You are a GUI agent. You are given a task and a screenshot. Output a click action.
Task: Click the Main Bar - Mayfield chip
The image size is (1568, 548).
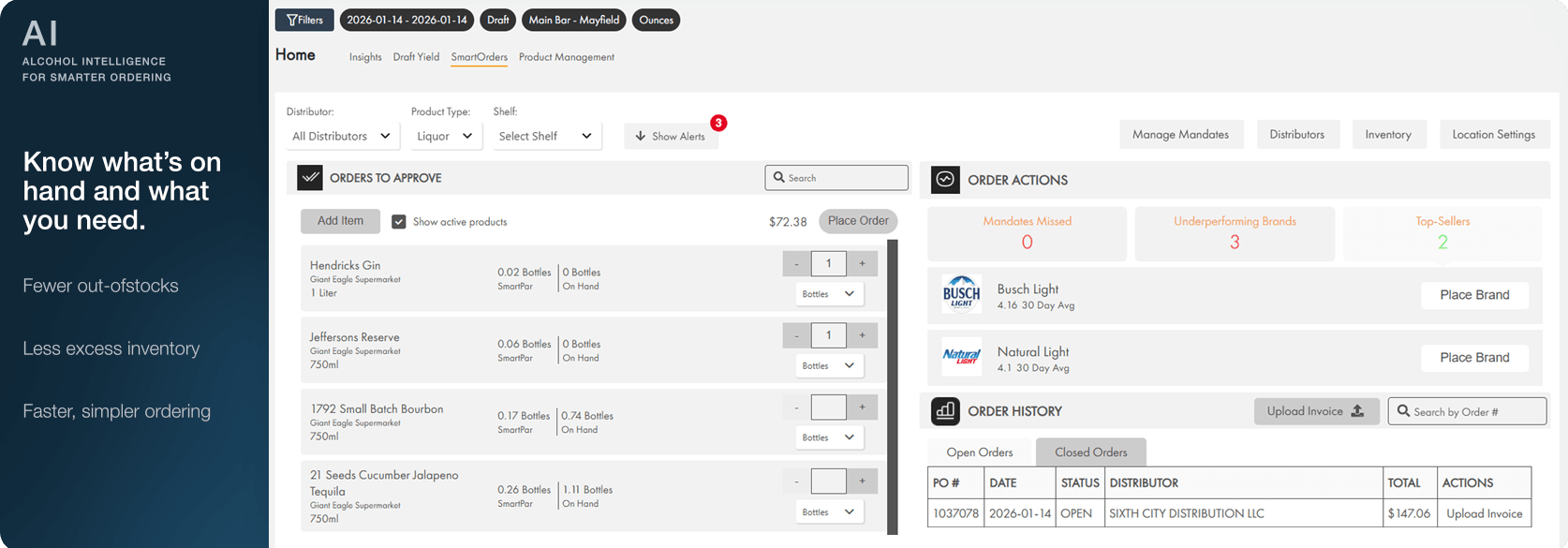pos(574,20)
